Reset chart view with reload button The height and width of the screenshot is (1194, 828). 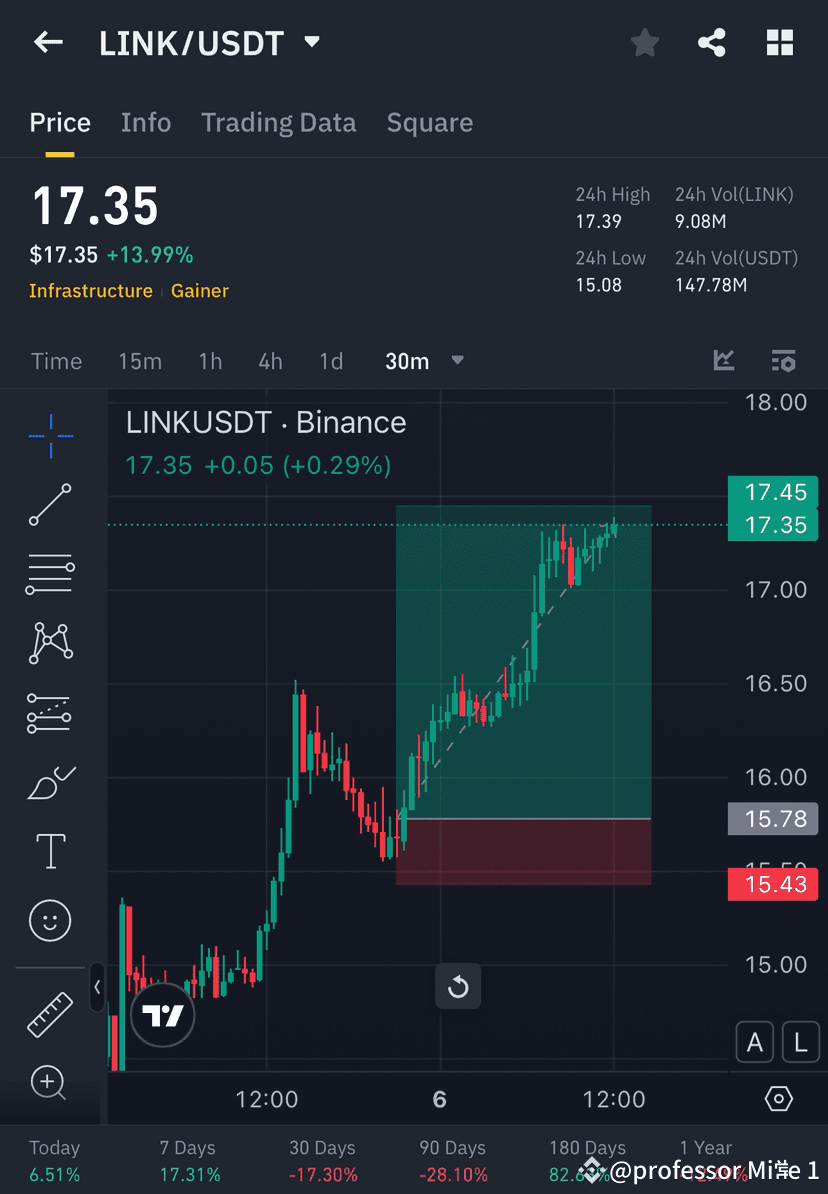click(458, 986)
